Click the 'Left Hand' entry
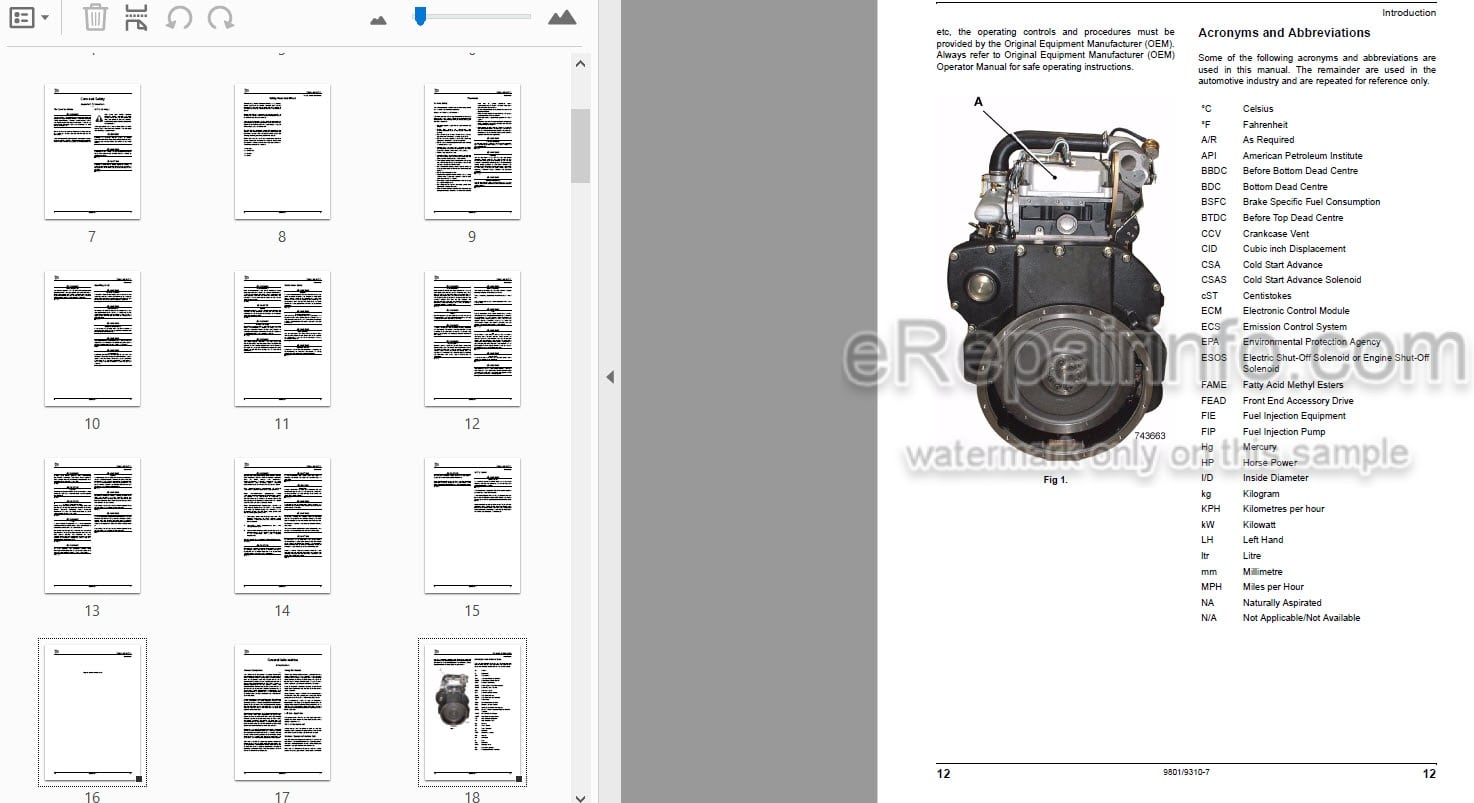Viewport: 1474px width, 803px height. click(x=1263, y=540)
